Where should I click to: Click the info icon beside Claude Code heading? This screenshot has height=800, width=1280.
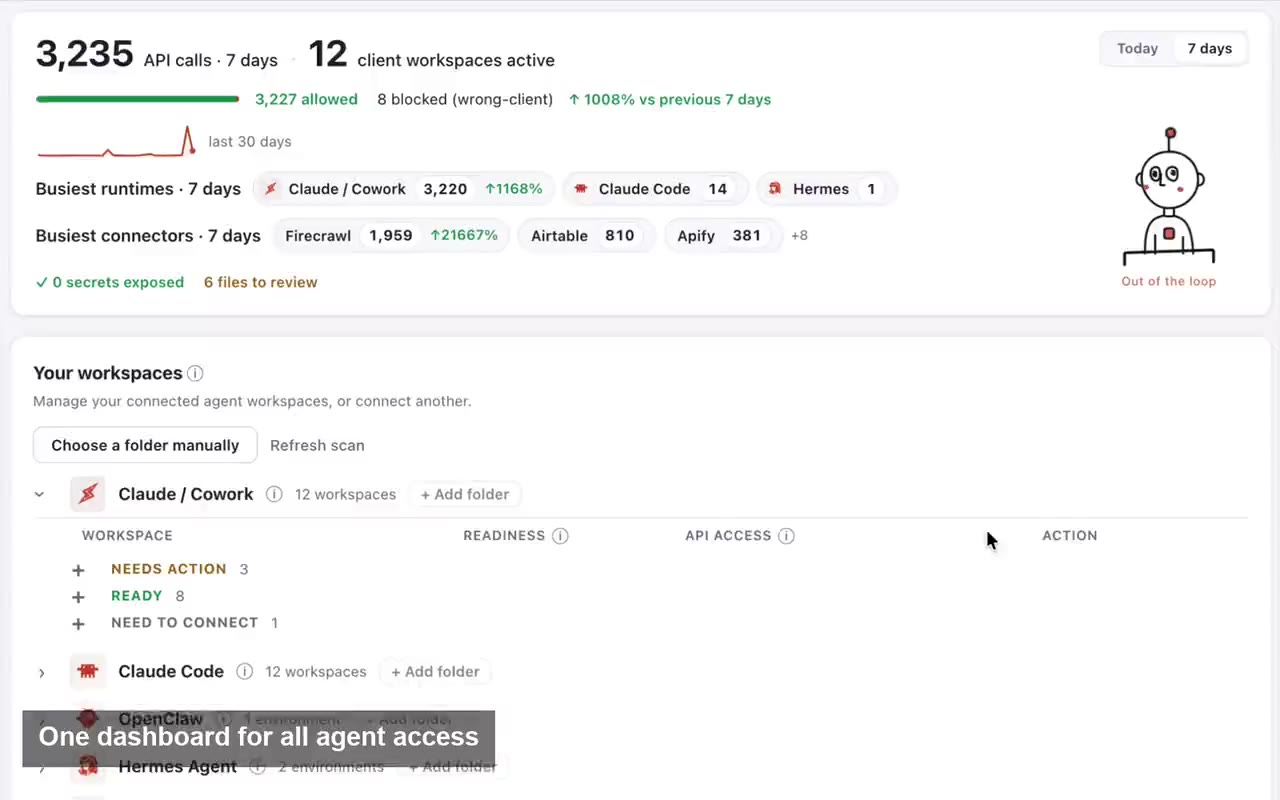(x=244, y=671)
